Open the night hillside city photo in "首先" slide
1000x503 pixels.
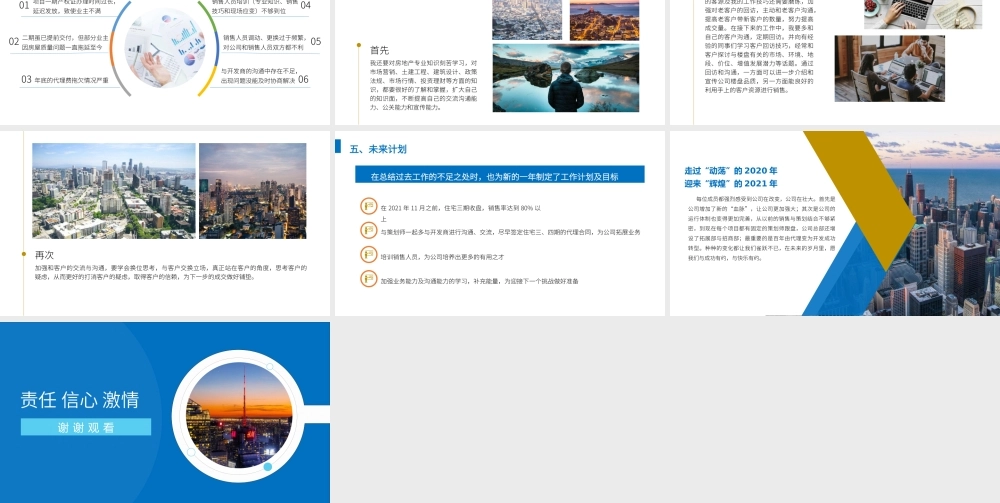pos(604,19)
